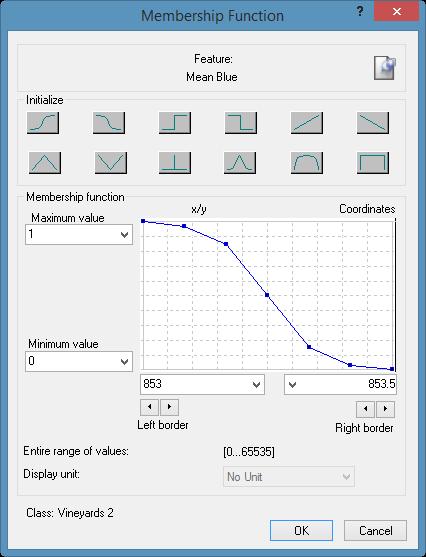The width and height of the screenshot is (426, 557).
Task: Click the 'Coordinates' label above graph
Action: pyautogui.click(x=367, y=209)
